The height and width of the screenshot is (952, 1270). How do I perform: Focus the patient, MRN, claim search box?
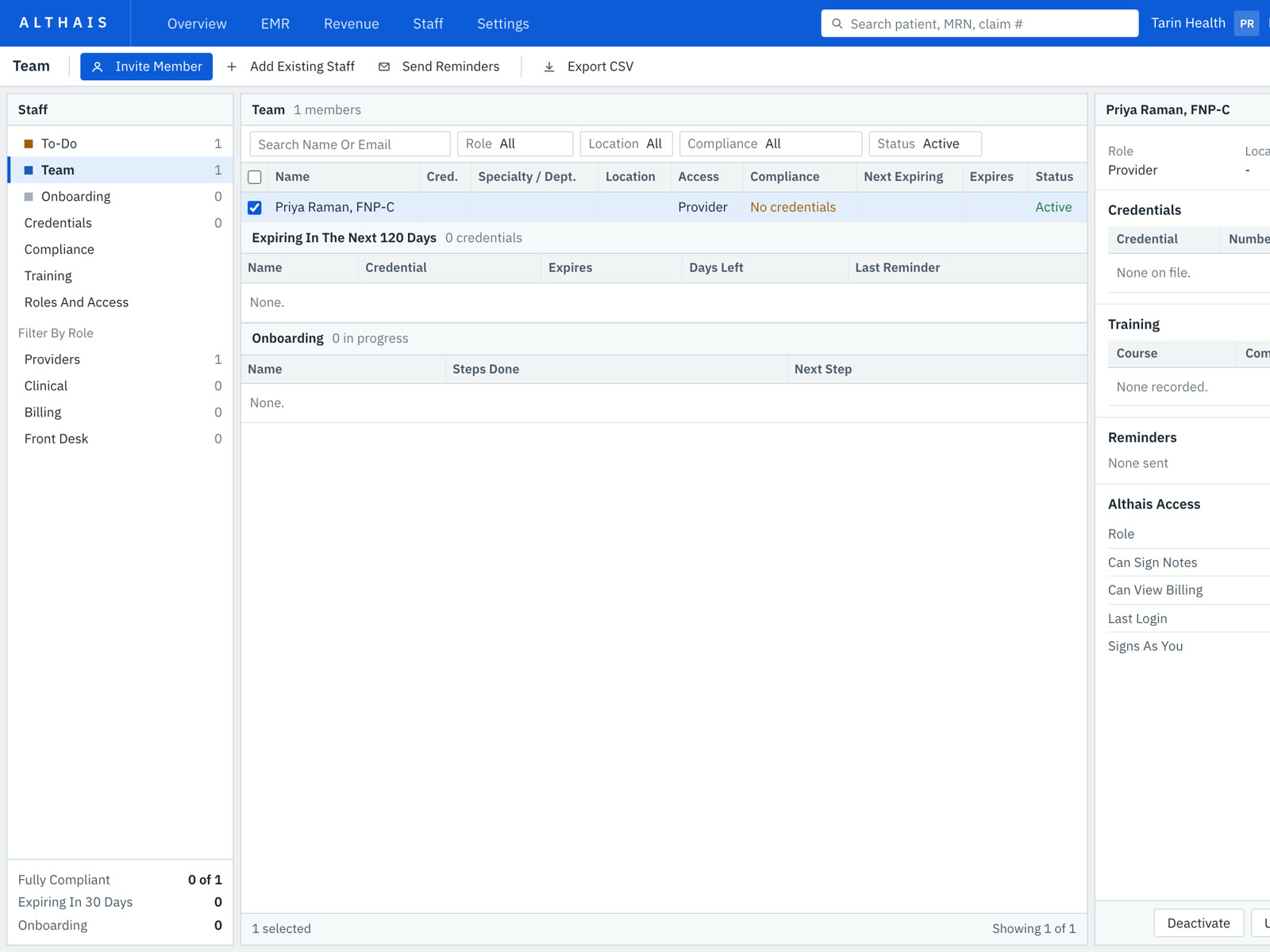point(979,24)
